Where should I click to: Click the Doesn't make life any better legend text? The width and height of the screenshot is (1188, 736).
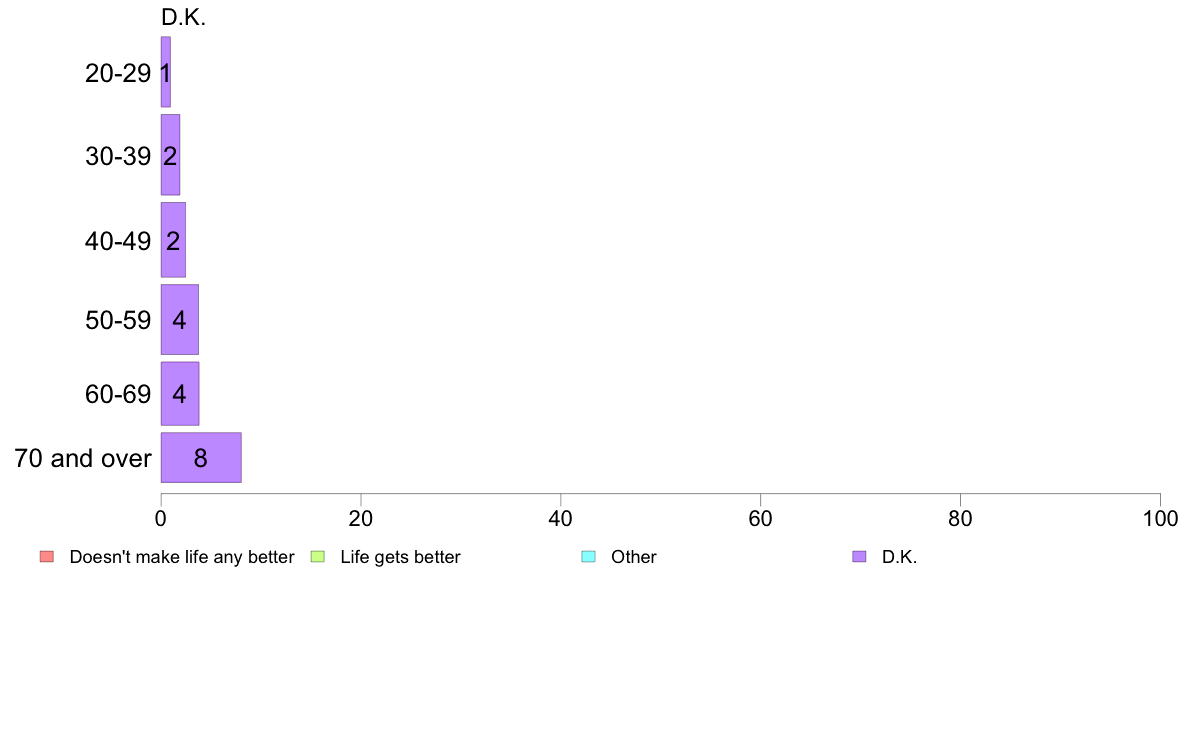pos(182,557)
